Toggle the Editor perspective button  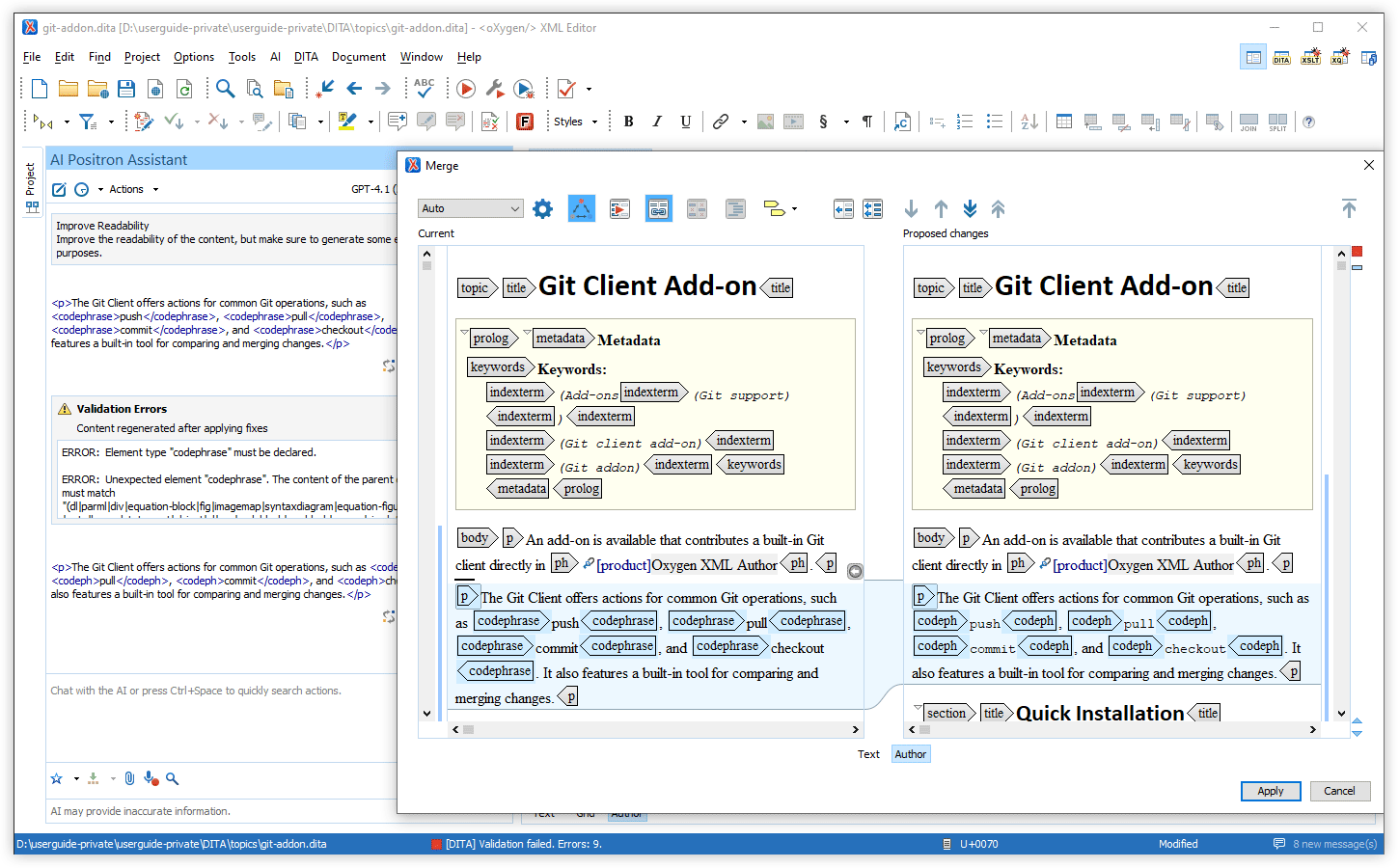click(1253, 58)
